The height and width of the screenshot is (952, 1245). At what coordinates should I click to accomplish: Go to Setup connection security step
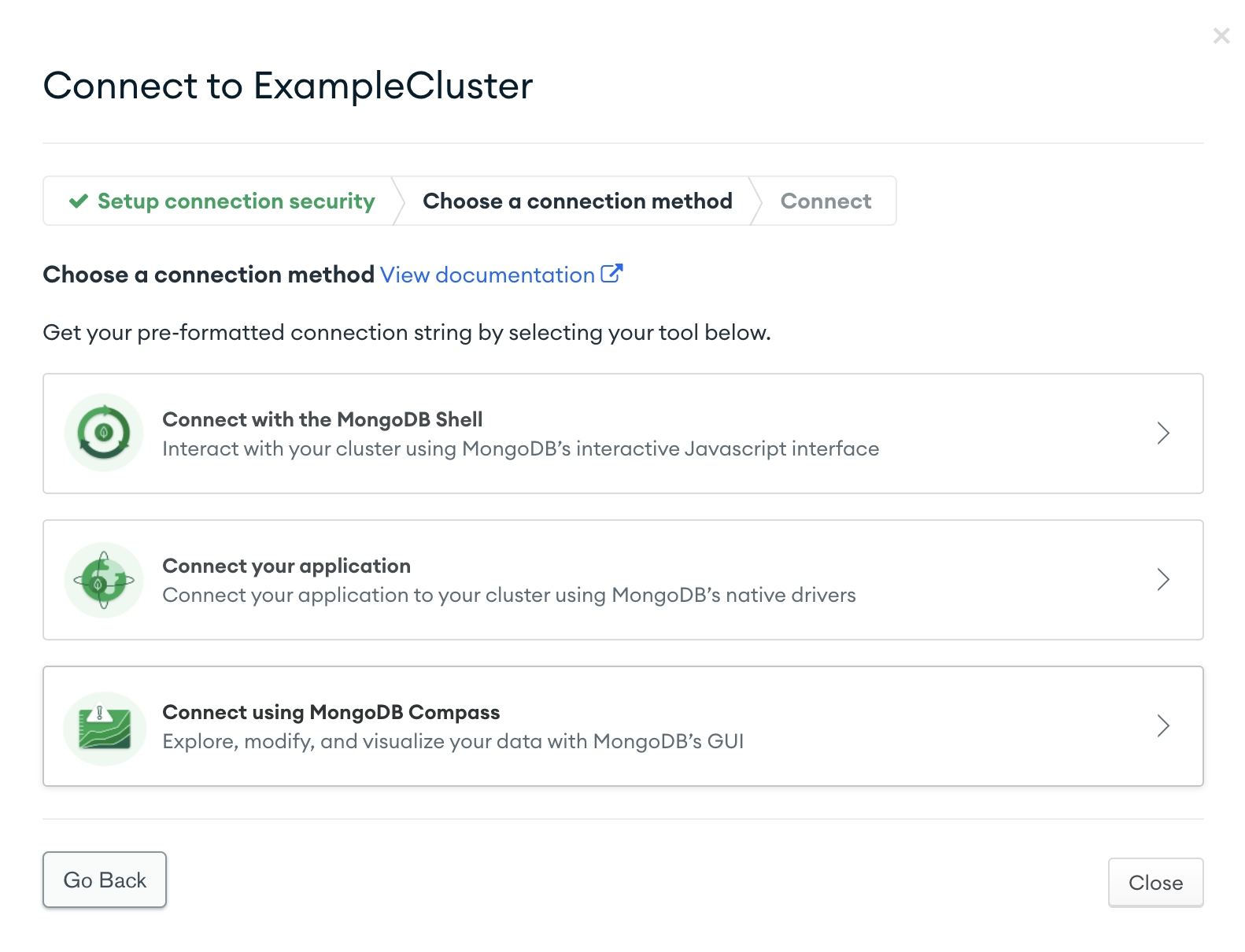click(x=236, y=201)
